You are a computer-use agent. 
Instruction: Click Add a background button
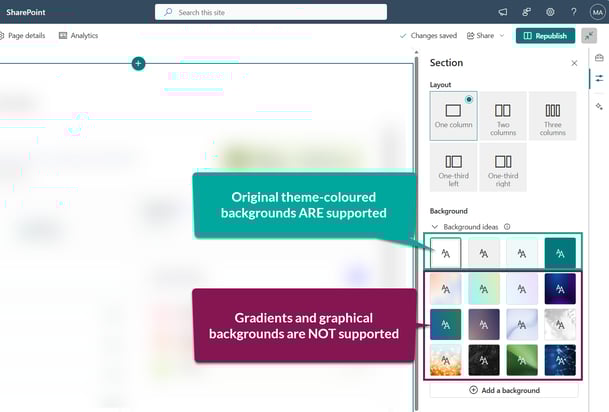pos(504,390)
